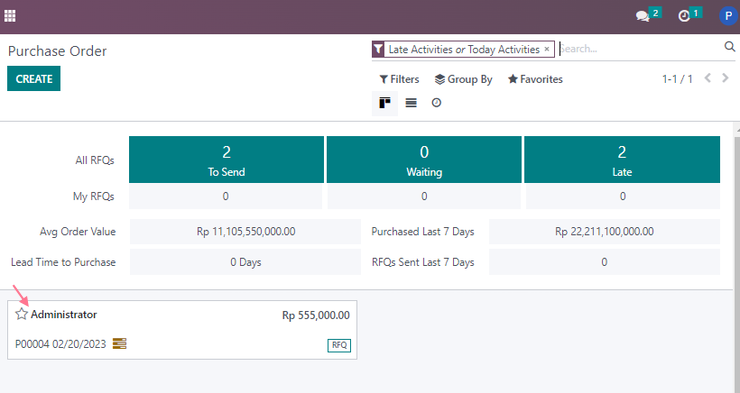Switch to Activity view clock icon

(437, 103)
